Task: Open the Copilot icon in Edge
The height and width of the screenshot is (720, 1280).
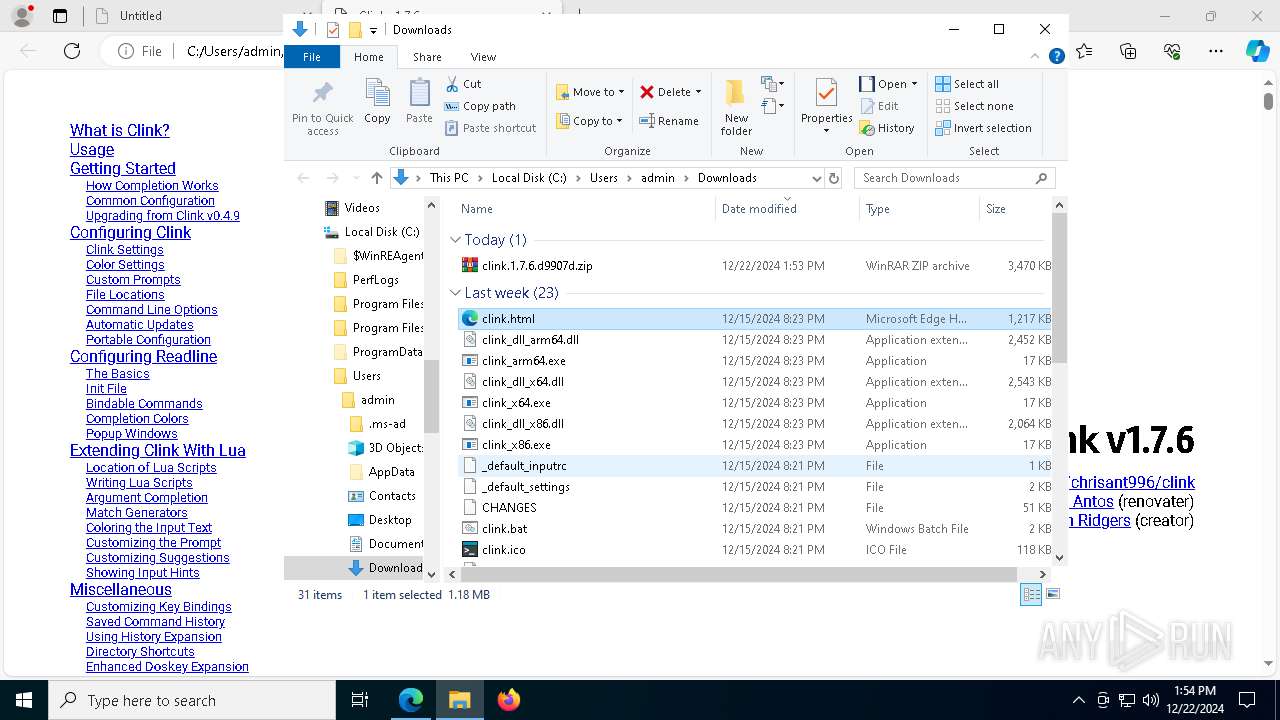Action: point(1257,51)
